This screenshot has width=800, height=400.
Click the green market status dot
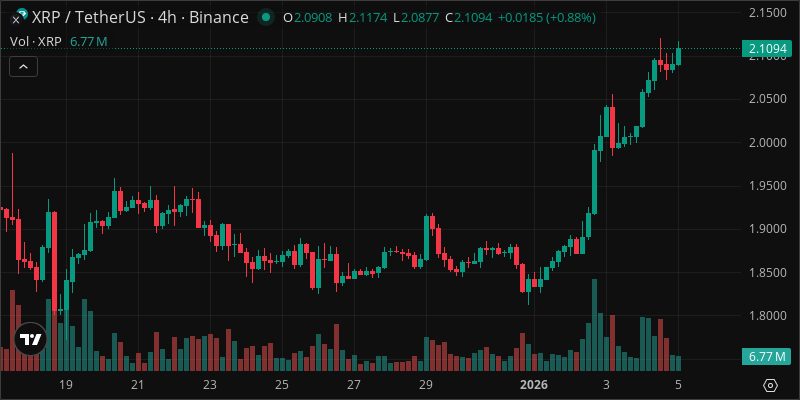[265, 18]
